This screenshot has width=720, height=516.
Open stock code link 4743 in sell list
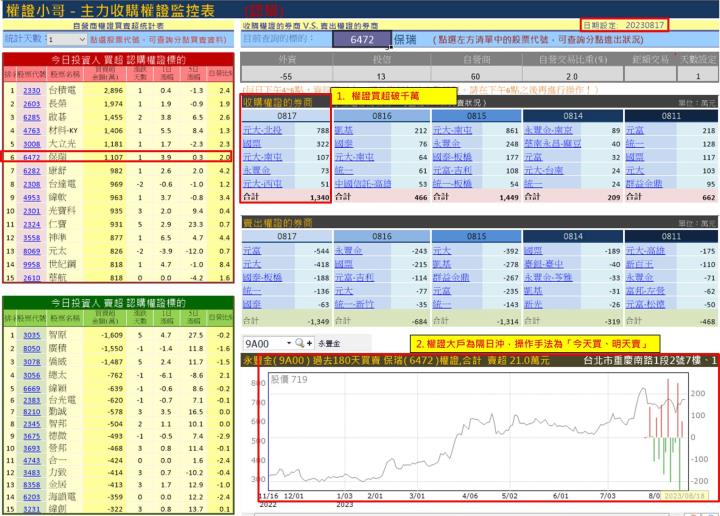32,460
